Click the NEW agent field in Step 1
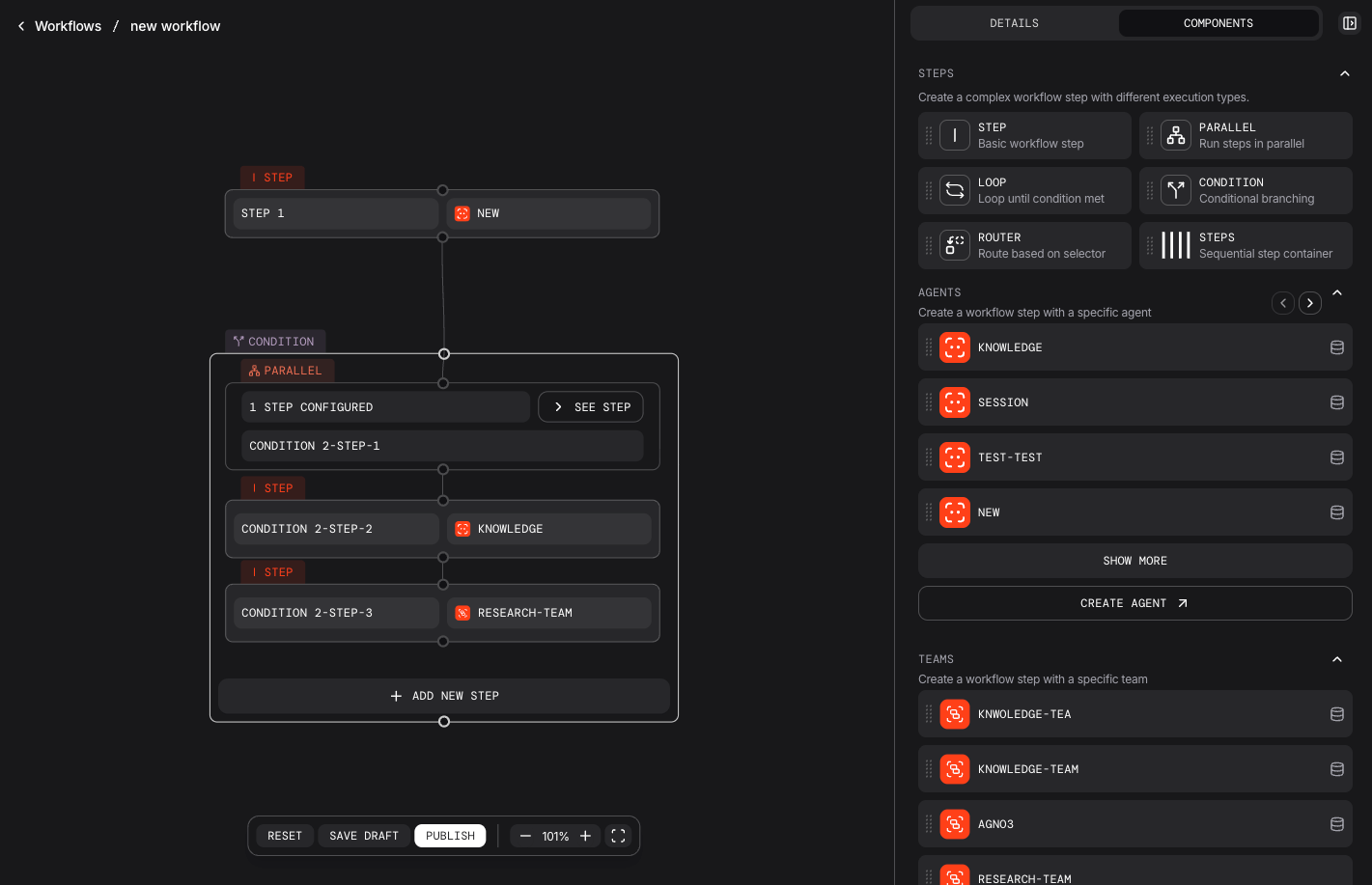The height and width of the screenshot is (885, 1372). pyautogui.click(x=549, y=214)
